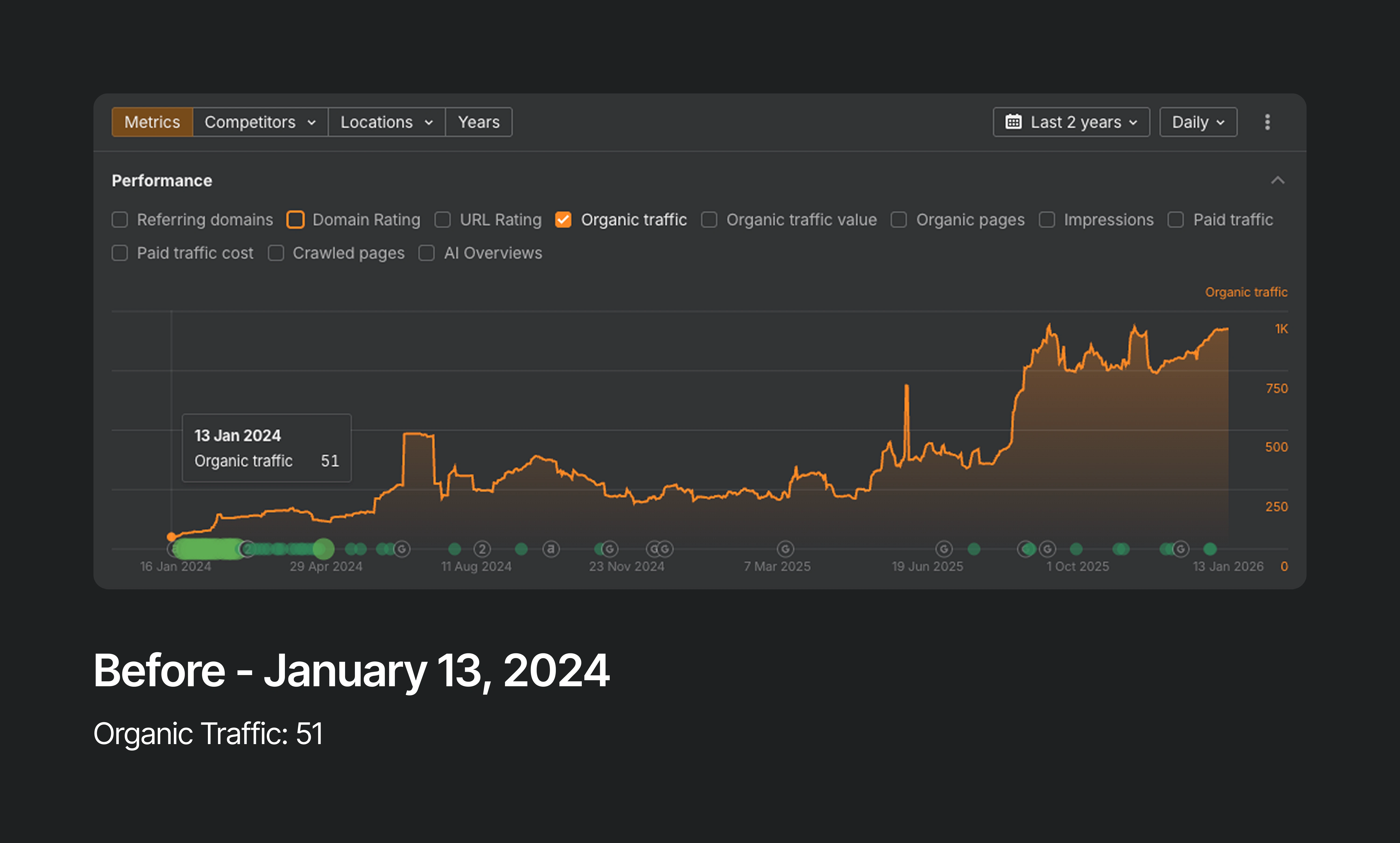This screenshot has width=1400, height=843.
Task: Enable the Referring domains checkbox
Action: 120,220
